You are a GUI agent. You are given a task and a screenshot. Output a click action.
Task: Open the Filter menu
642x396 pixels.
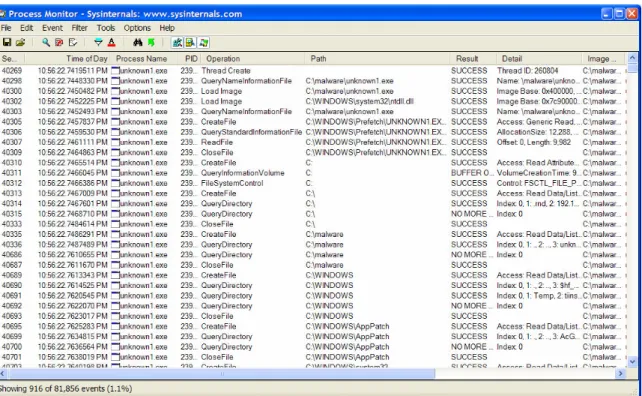pos(79,28)
